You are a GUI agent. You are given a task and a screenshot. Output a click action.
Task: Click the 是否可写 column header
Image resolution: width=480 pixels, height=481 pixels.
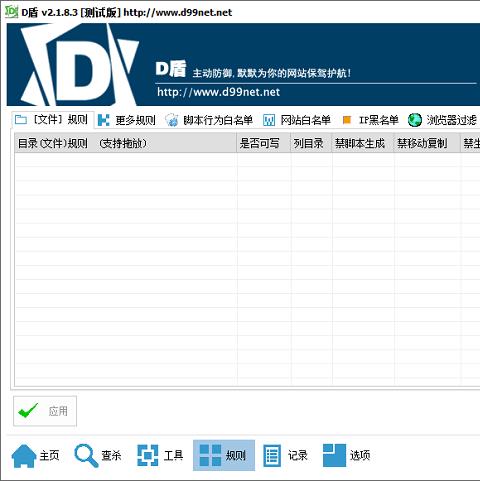point(264,143)
